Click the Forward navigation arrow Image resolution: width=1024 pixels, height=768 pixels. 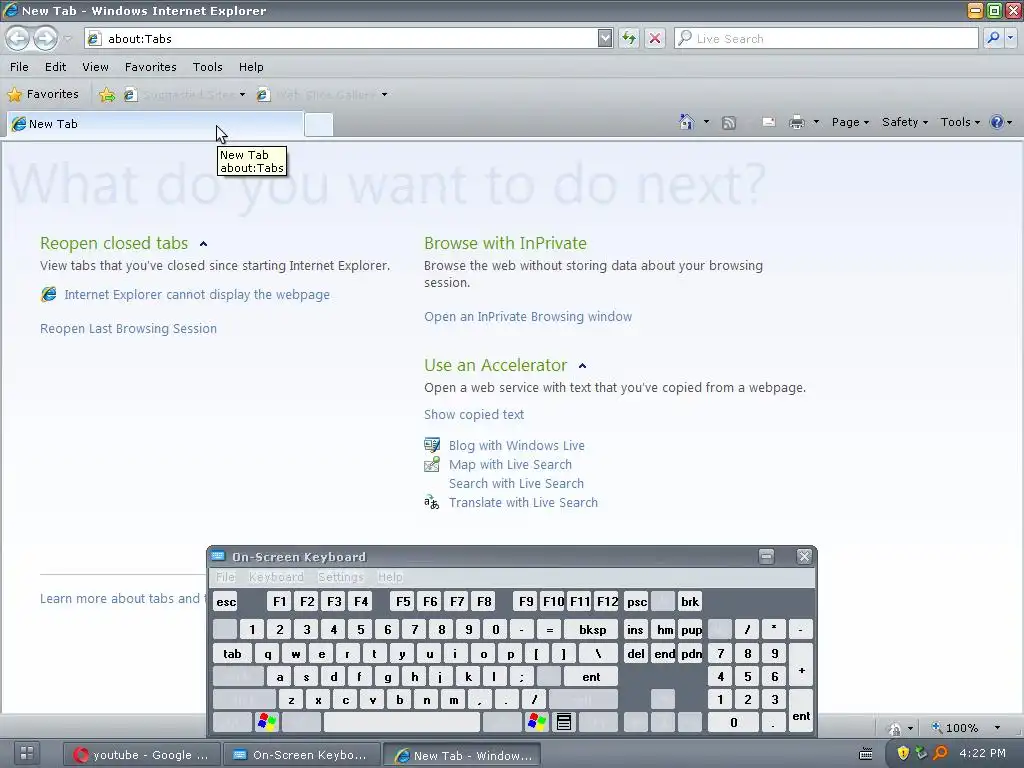45,39
